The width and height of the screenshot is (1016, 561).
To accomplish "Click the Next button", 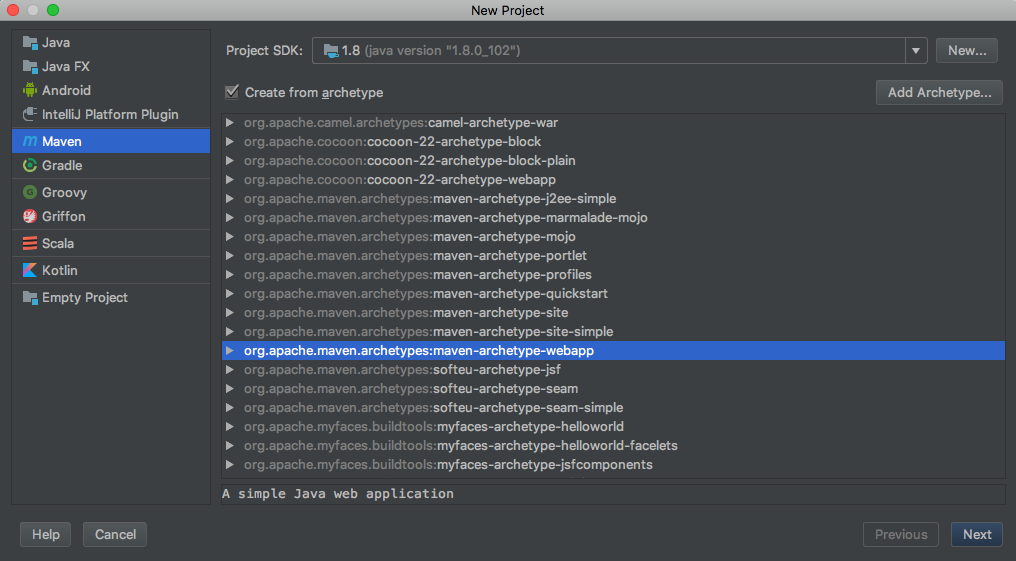I will 976,534.
